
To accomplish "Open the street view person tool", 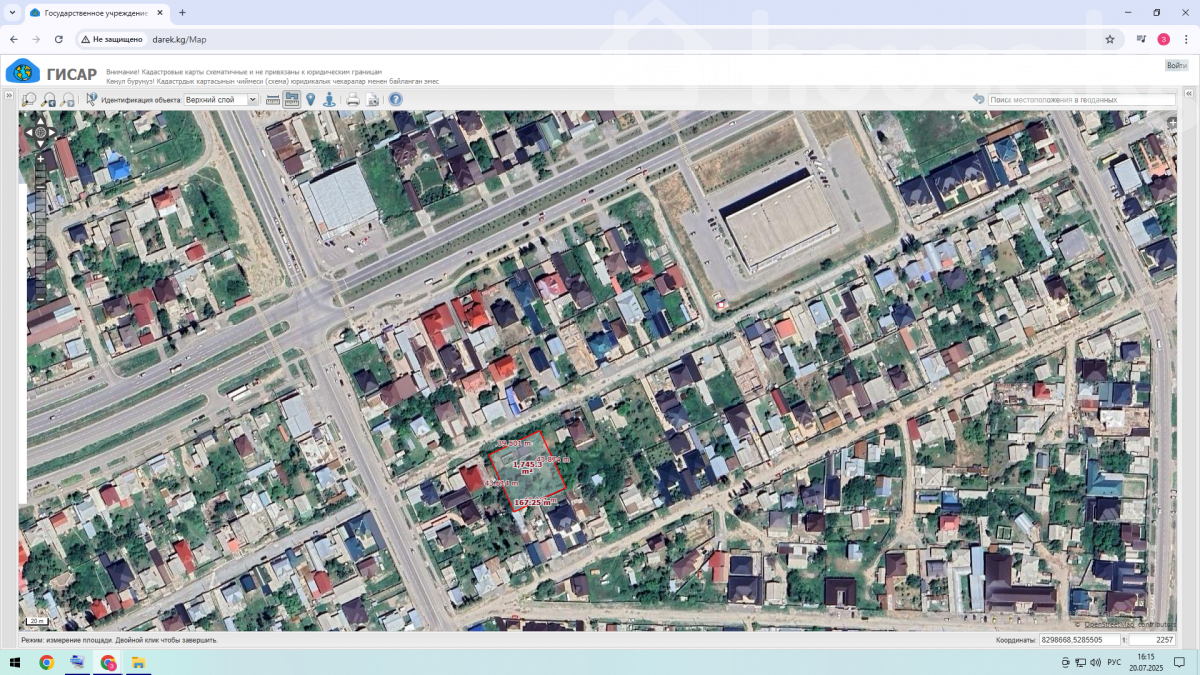I will click(x=329, y=100).
